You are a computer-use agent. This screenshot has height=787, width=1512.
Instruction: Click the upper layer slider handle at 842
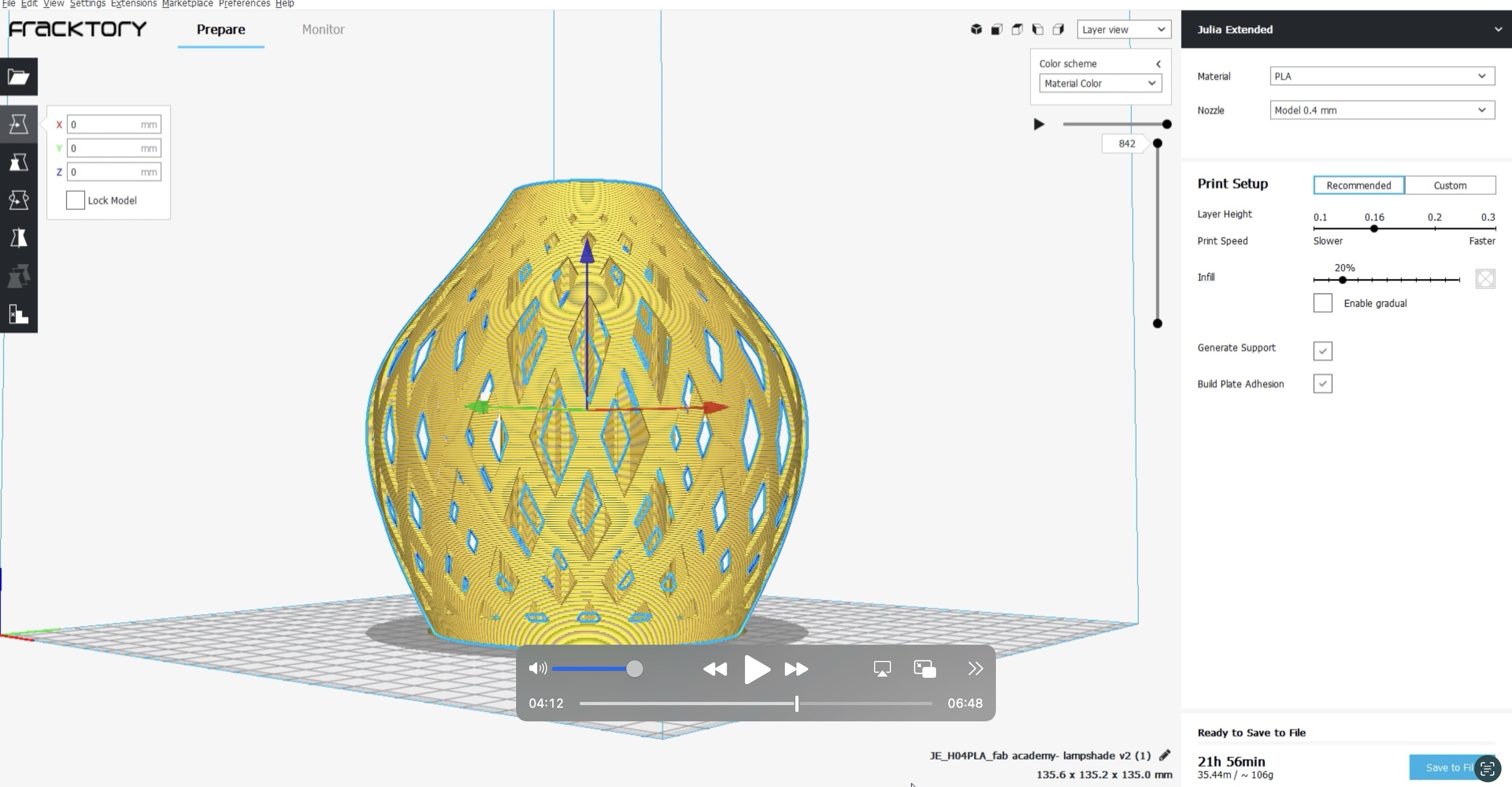click(x=1158, y=143)
